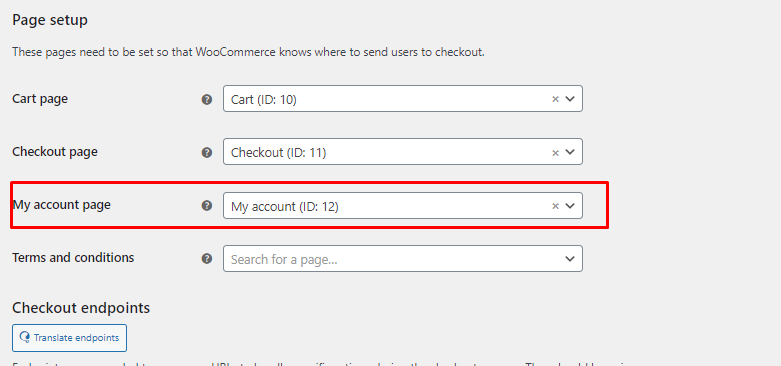
Task: Click the help icon beside Terms and conditions
Action: tap(207, 258)
